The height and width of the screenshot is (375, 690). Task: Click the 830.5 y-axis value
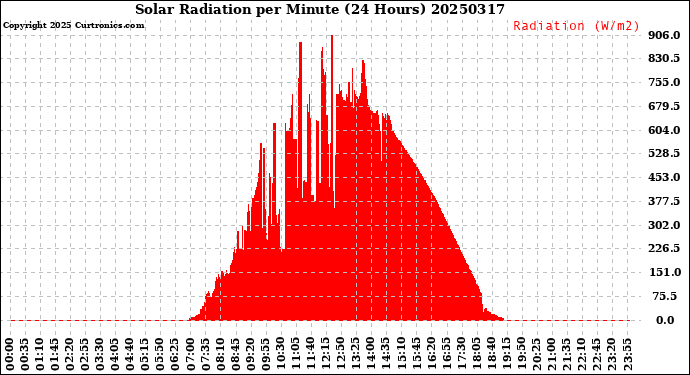click(x=664, y=58)
